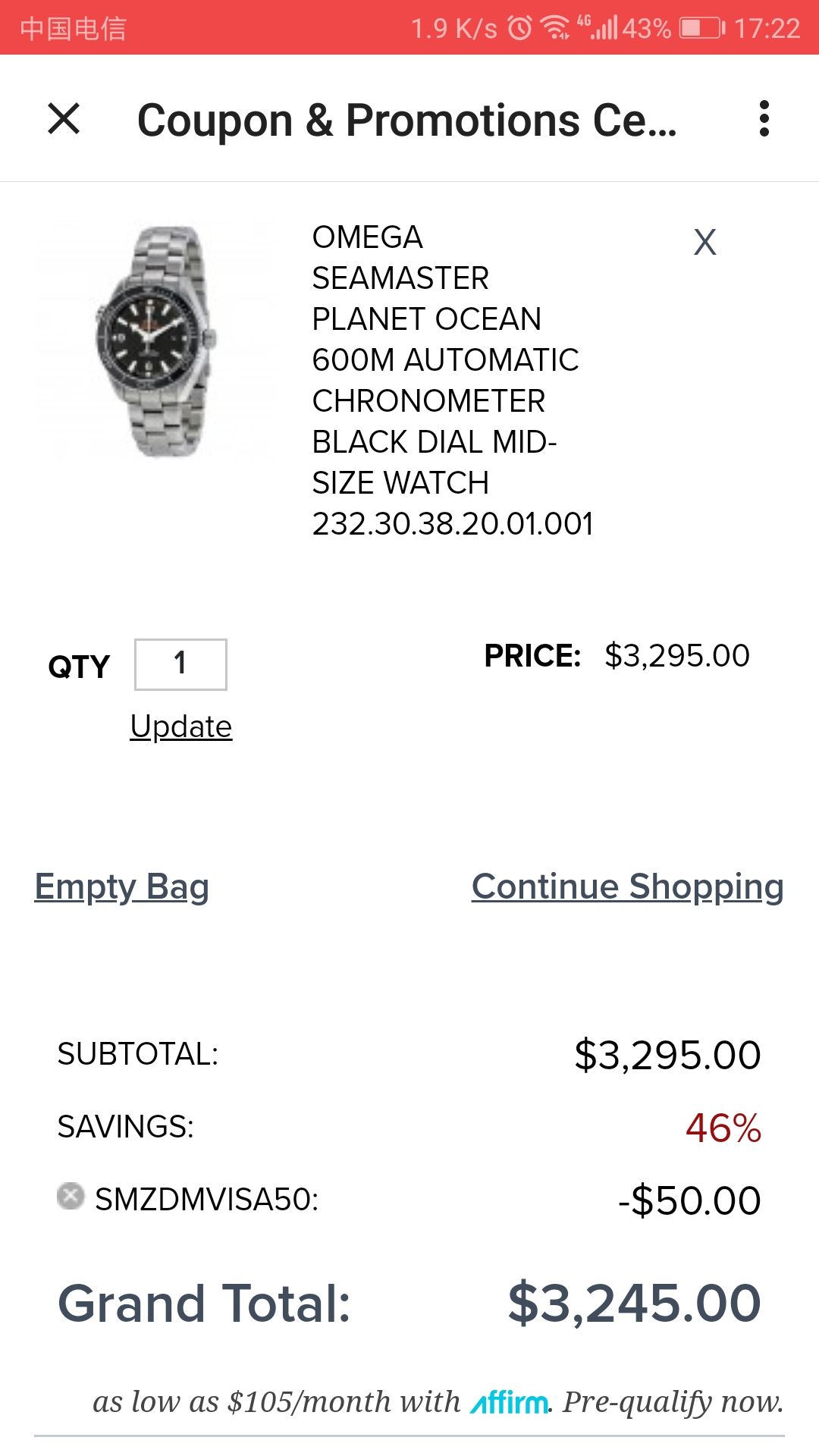Tap the Pre-qualify now text
Viewport: 819px width, 1456px height.
[x=673, y=1402]
